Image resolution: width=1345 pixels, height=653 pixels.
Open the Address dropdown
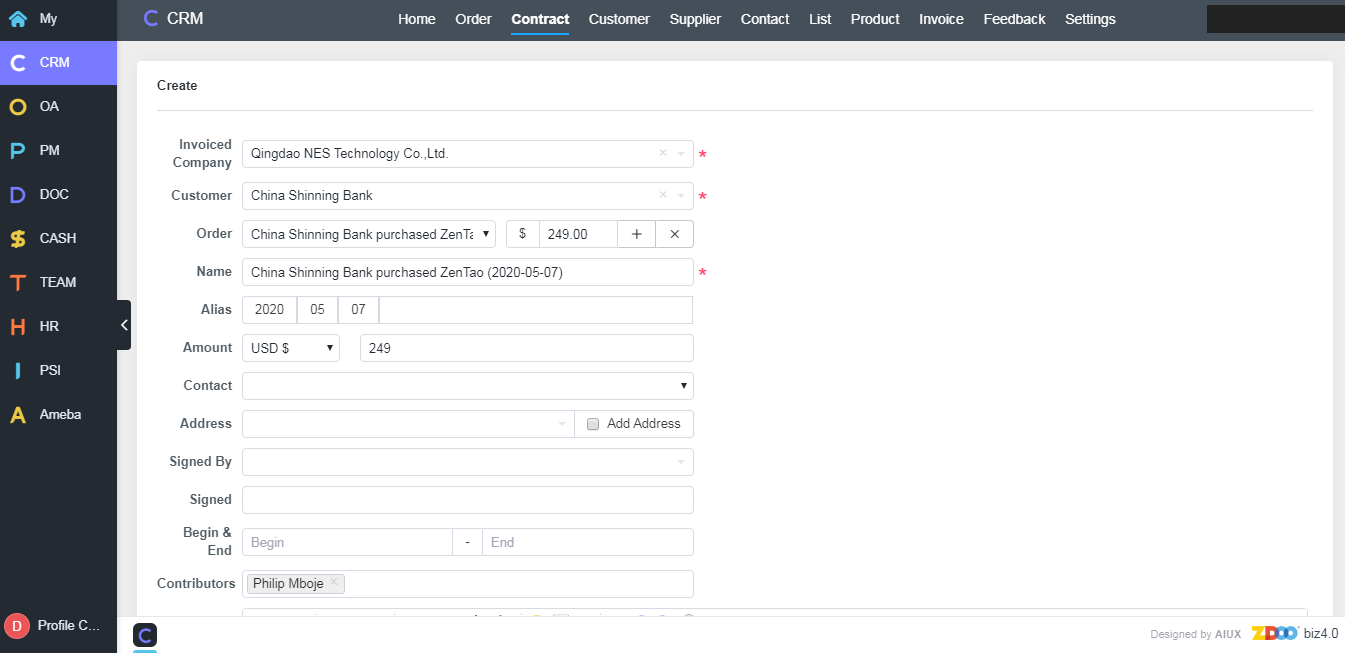(408, 424)
